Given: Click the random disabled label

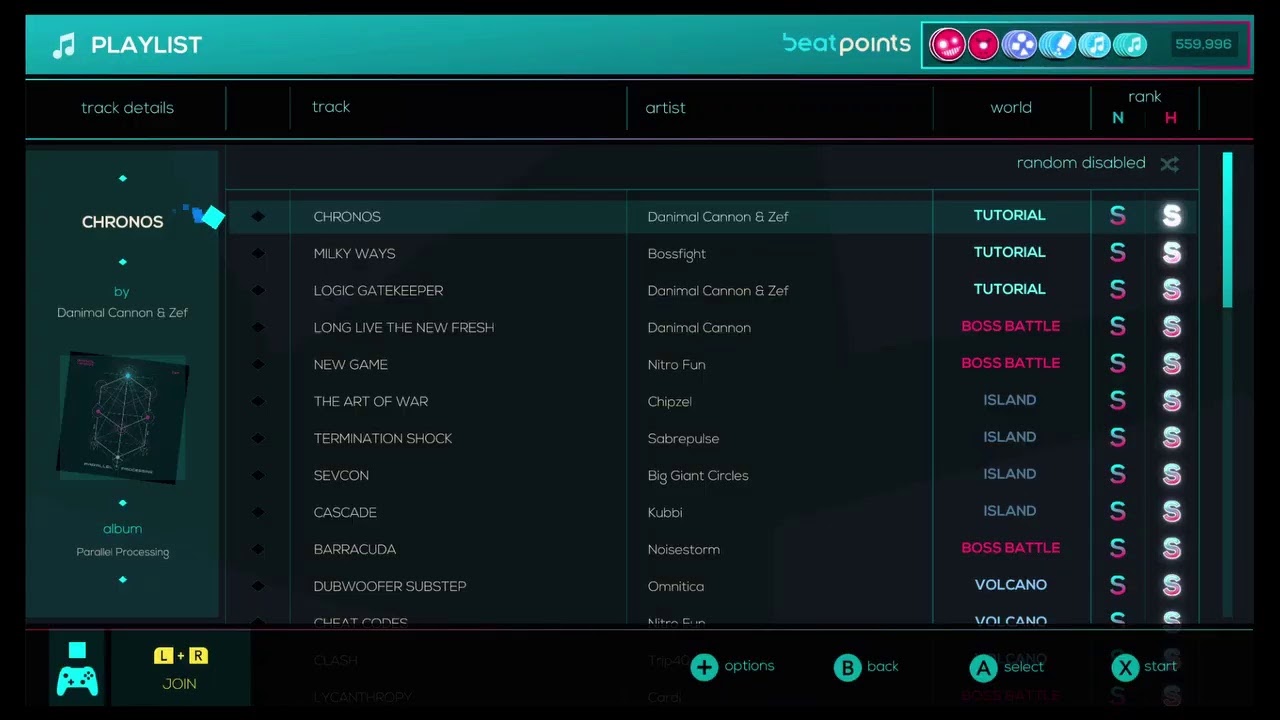Looking at the screenshot, I should pos(1081,163).
